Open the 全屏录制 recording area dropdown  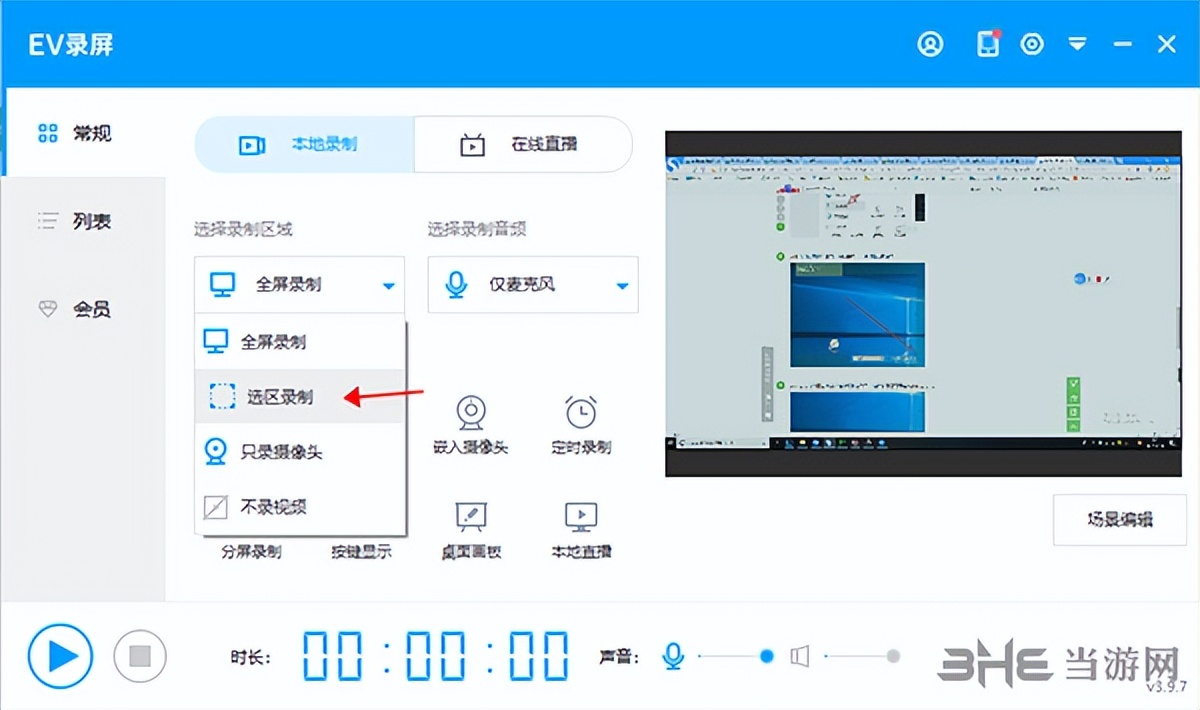298,284
